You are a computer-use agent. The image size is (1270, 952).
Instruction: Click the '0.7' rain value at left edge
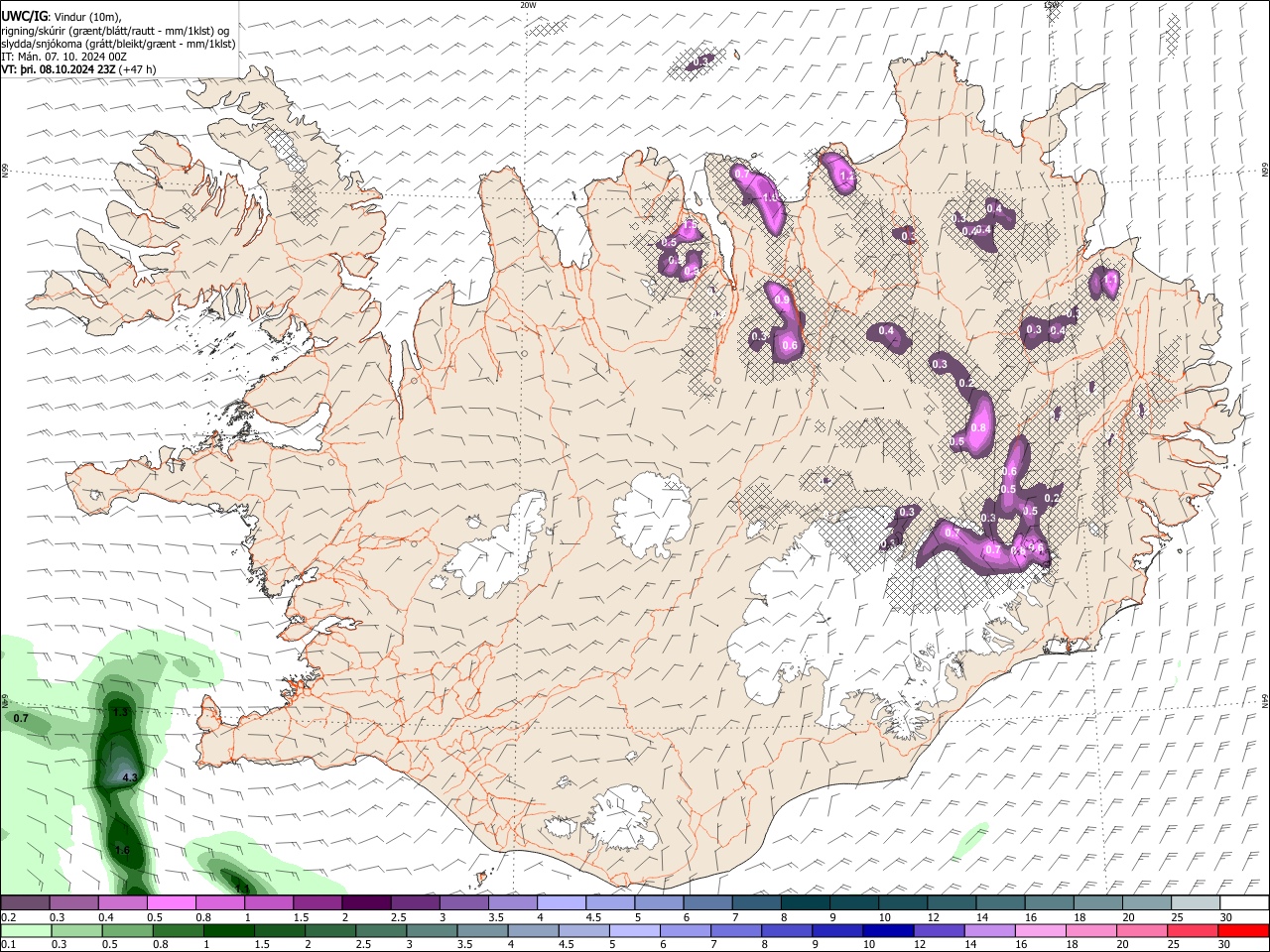tap(21, 717)
